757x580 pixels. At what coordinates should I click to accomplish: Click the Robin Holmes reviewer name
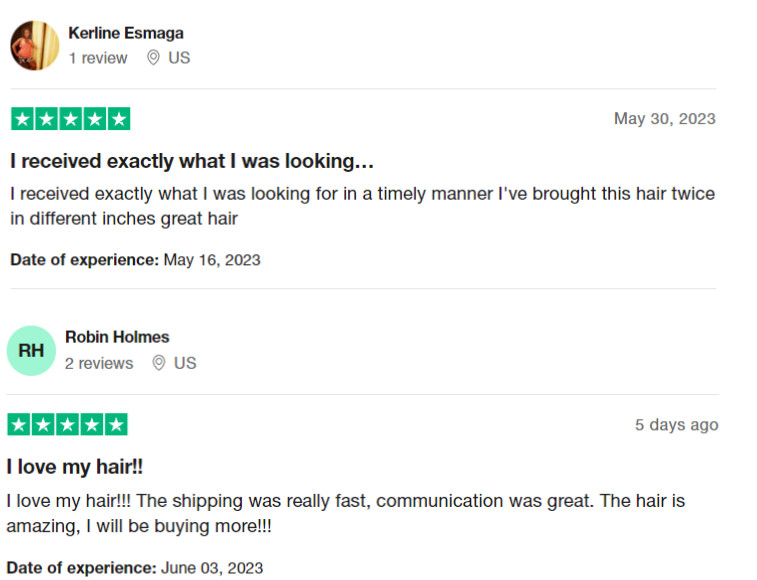point(117,337)
